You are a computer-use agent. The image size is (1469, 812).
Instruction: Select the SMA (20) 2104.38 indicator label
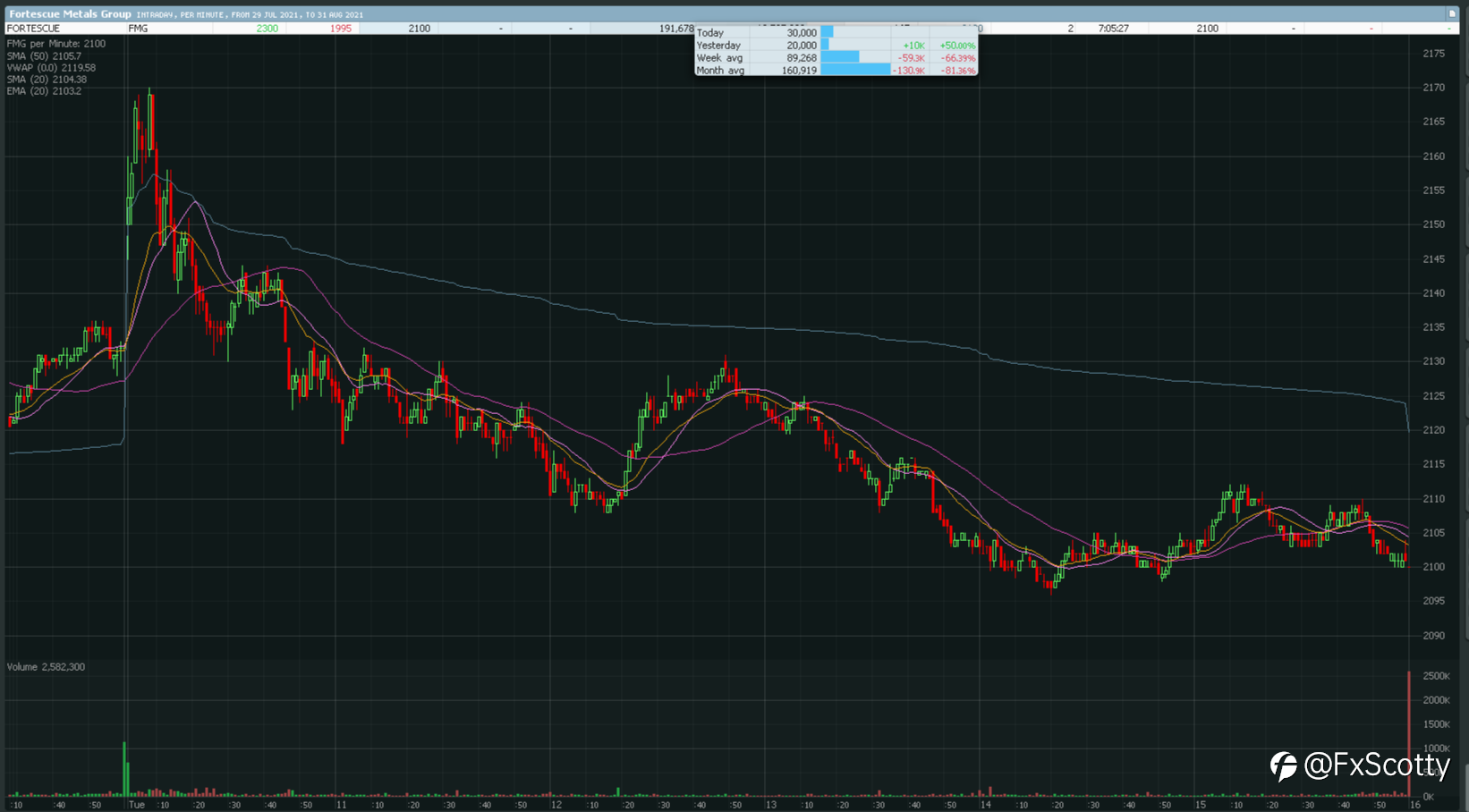[47, 80]
